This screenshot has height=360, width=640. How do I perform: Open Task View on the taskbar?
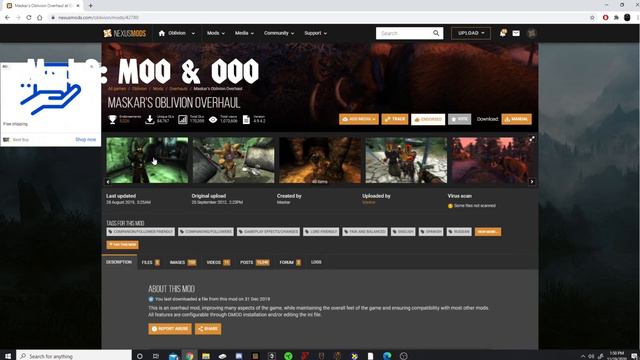click(156, 356)
